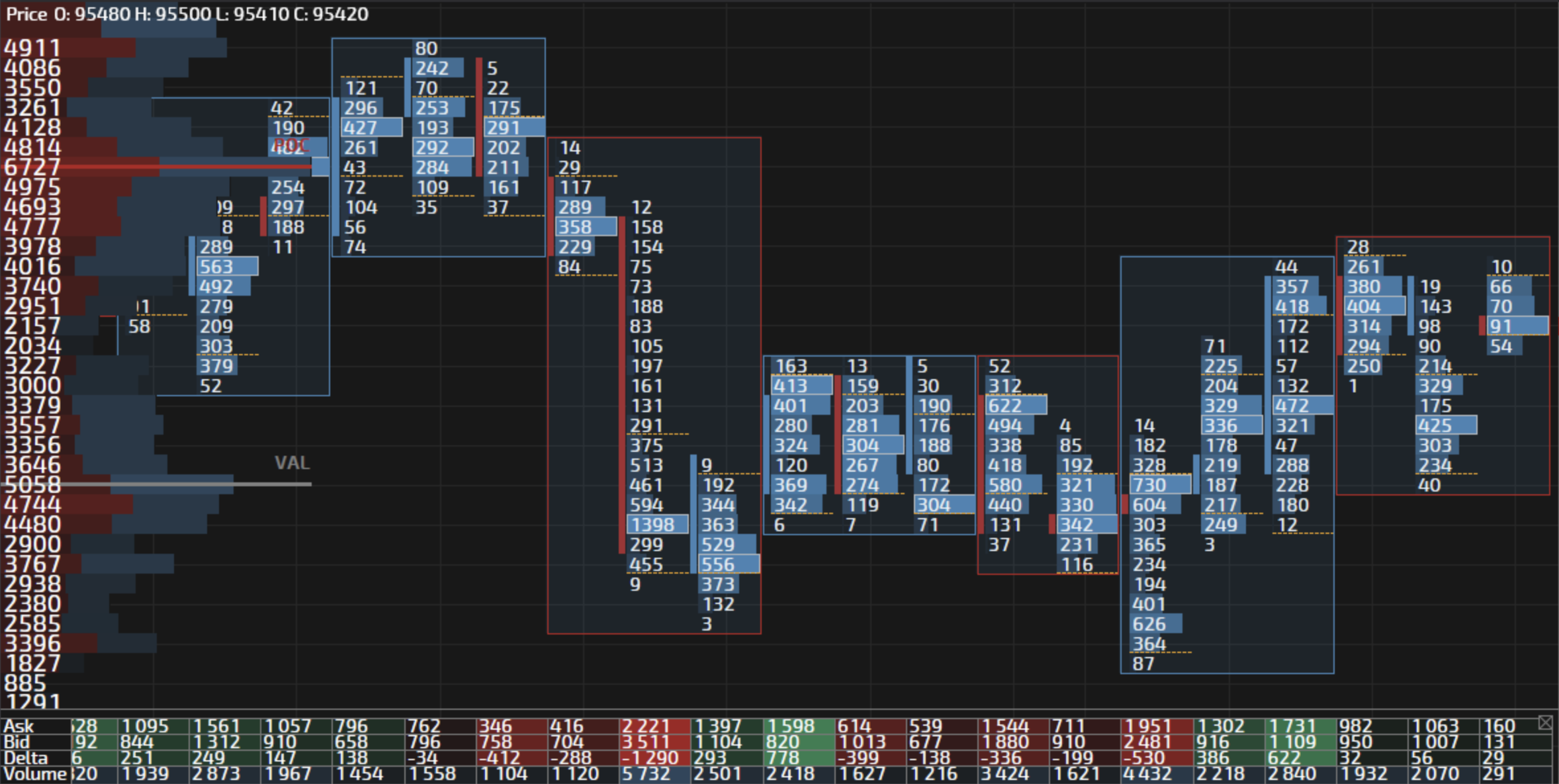Click the Bid row label
Screen dimensions: 1559x784
click(x=17, y=742)
